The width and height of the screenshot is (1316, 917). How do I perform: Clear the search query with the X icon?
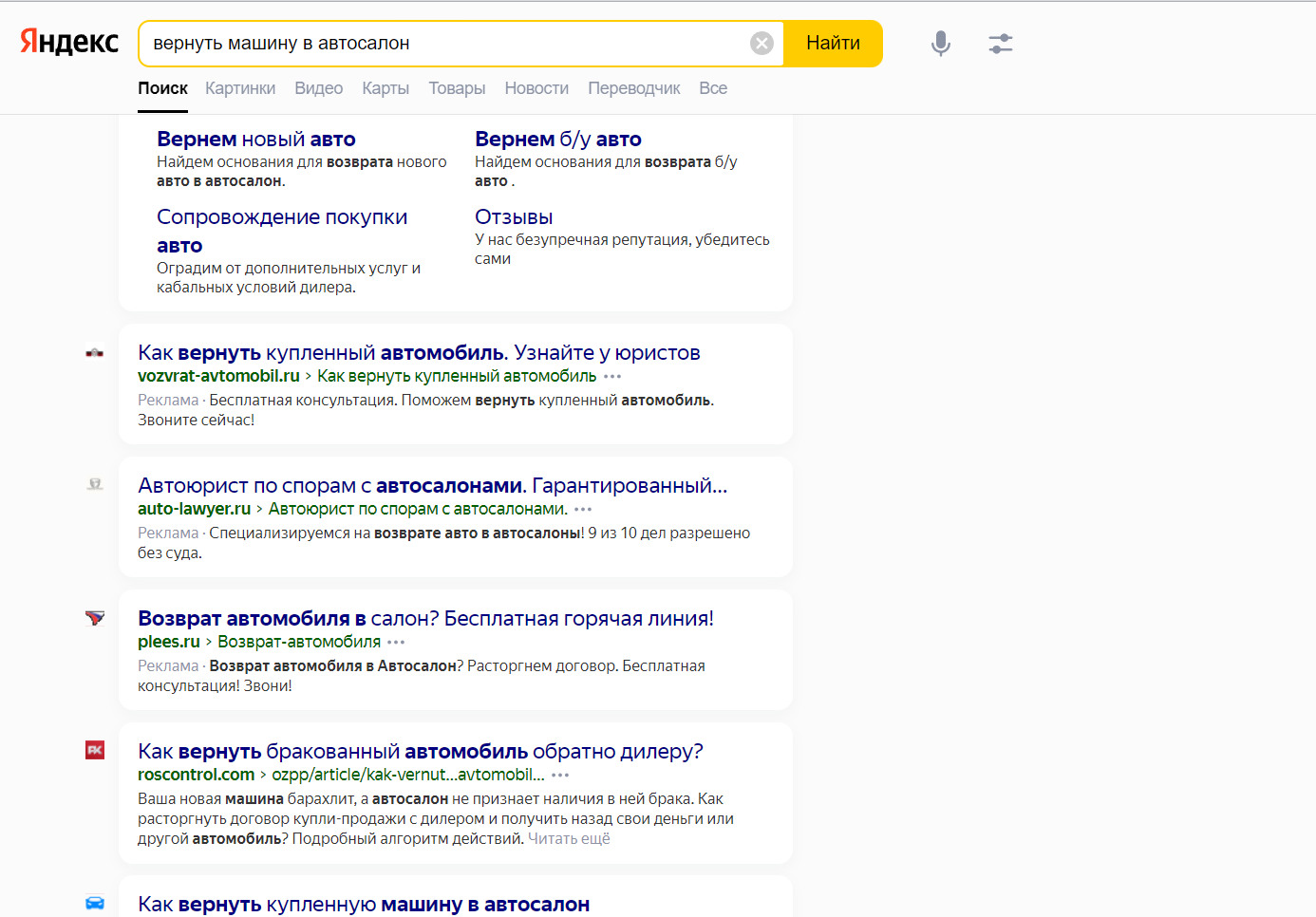point(761,43)
